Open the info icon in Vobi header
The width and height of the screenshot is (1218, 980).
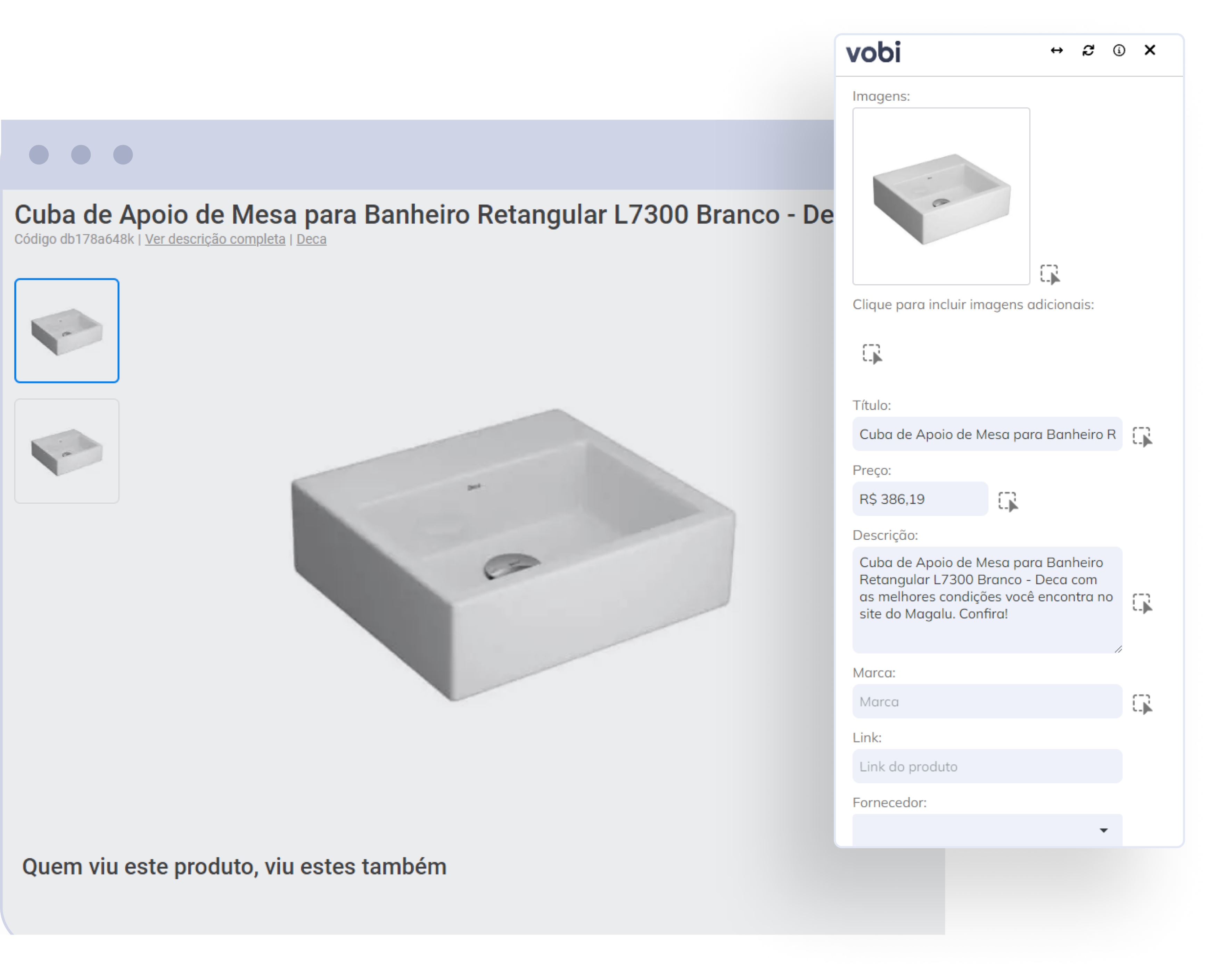coord(1119,51)
